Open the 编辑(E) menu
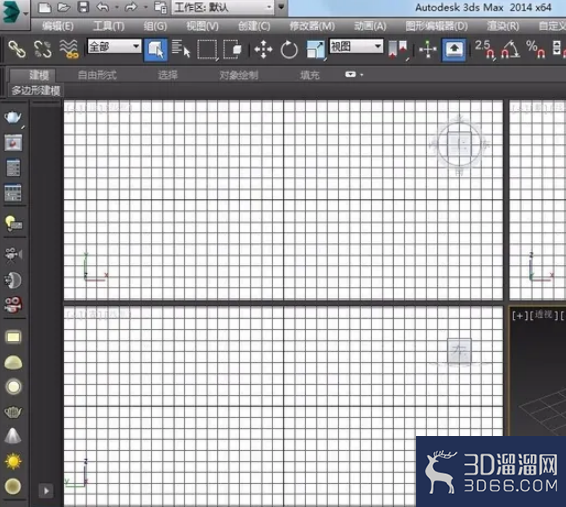Screen dimensions: 566x507 click(58, 26)
